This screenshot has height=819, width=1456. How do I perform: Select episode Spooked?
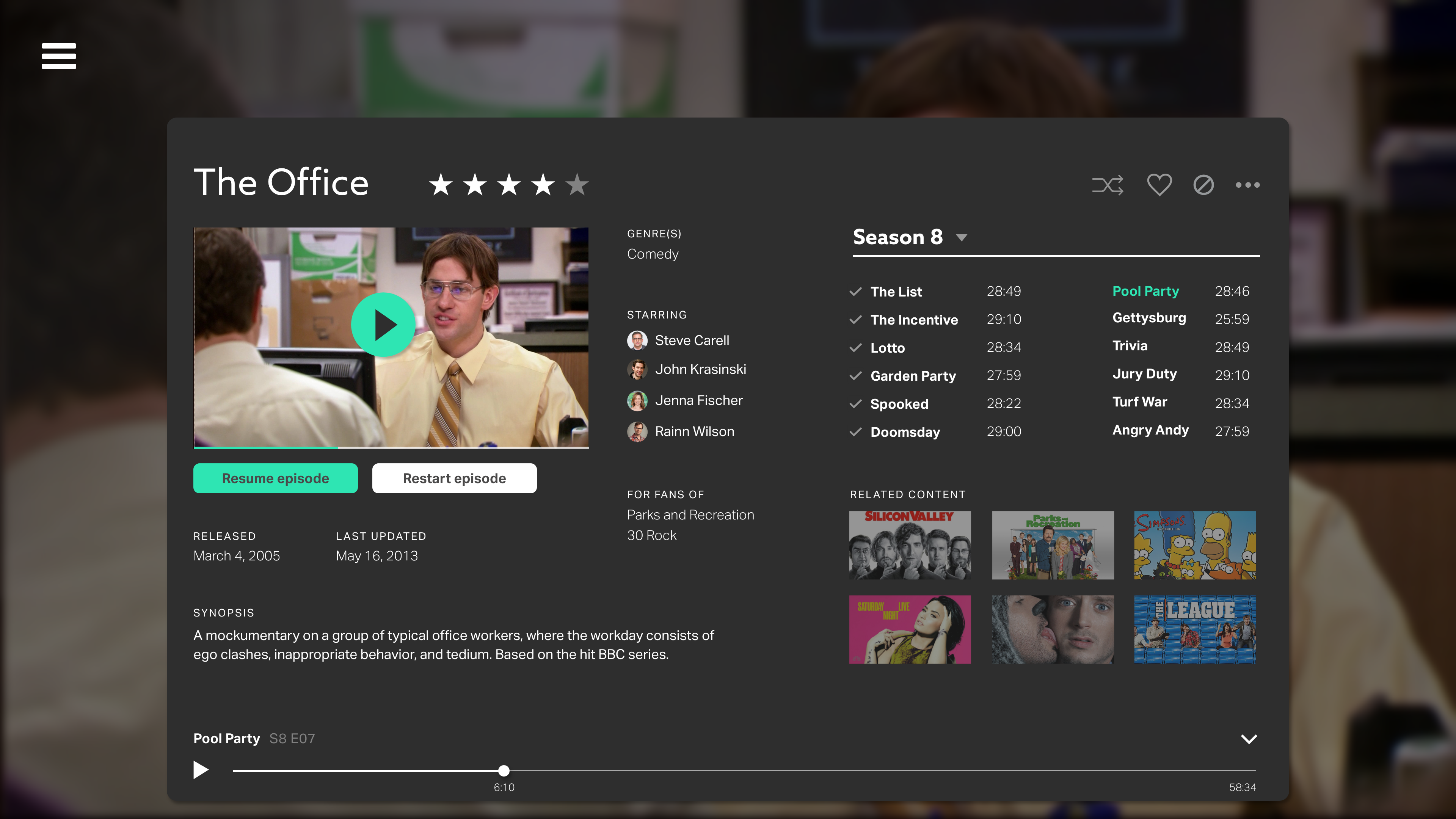pos(899,404)
